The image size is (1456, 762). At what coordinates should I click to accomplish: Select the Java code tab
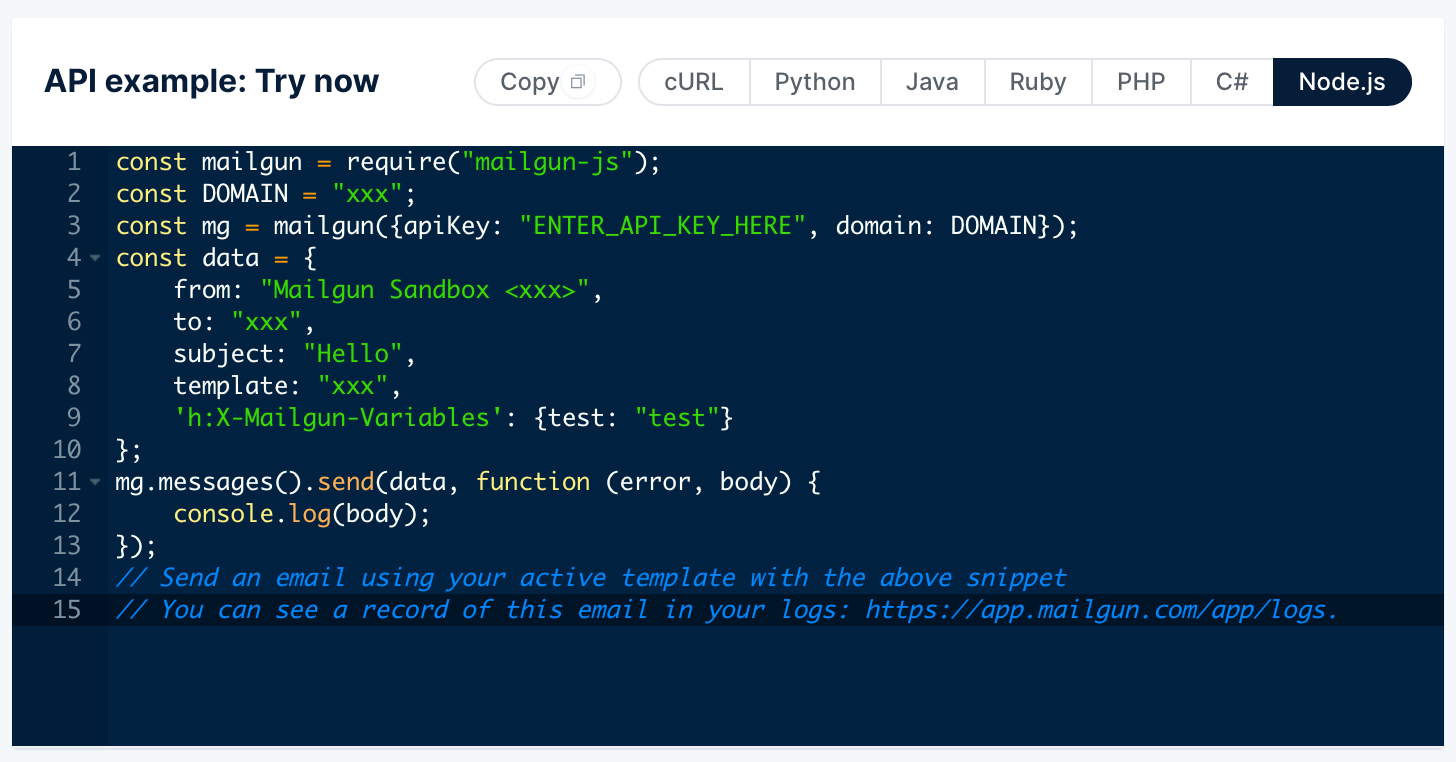coord(932,82)
